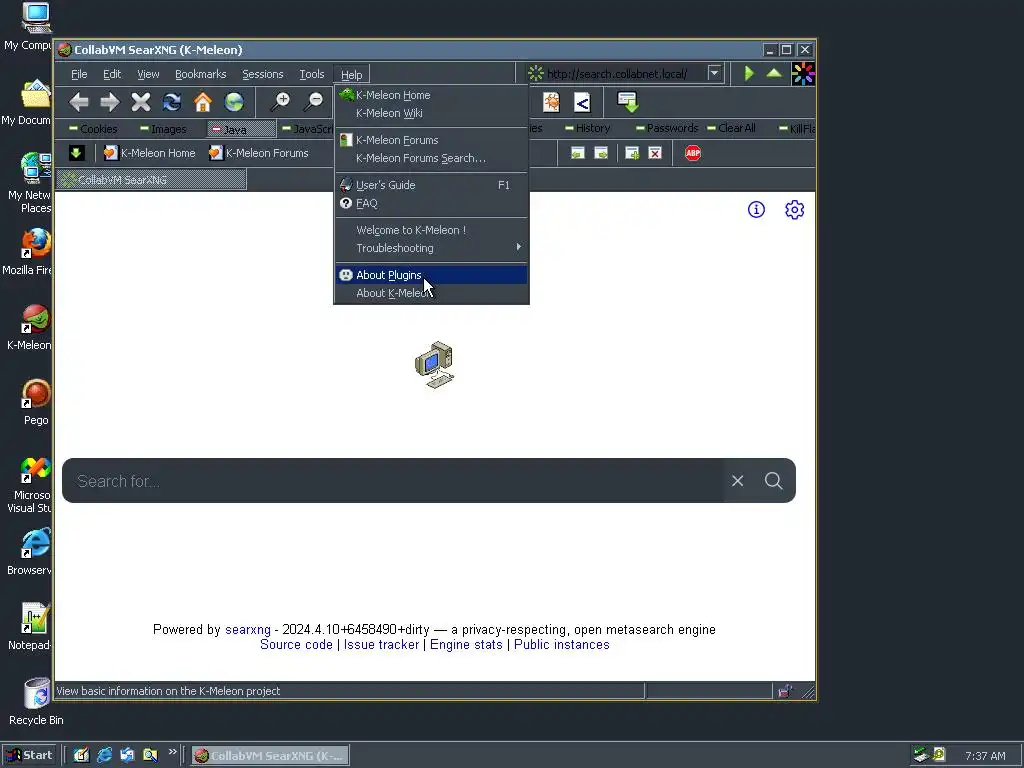Click the bug icon in toolbar

pos(551,102)
